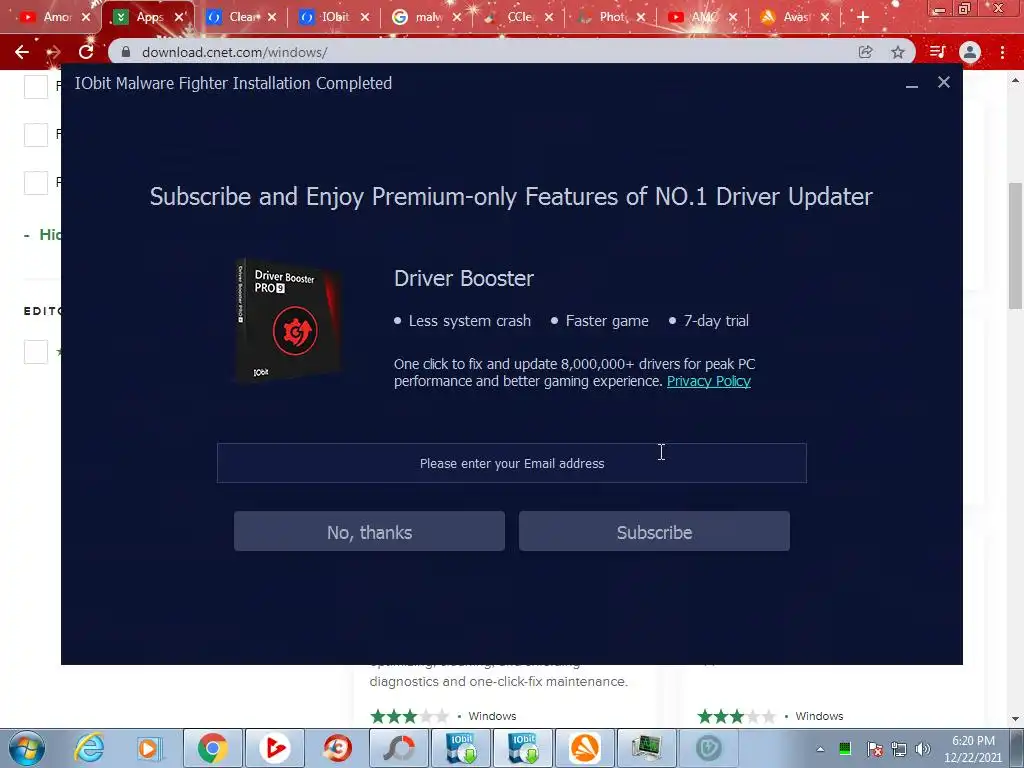1024x768 pixels.
Task: Open a new Chrome tab
Action: pos(863,18)
